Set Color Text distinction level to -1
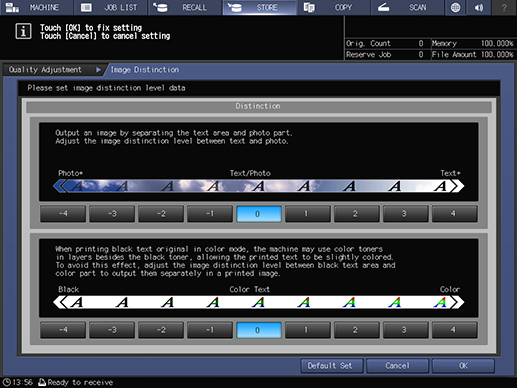This screenshot has height=388, width=517. point(210,330)
